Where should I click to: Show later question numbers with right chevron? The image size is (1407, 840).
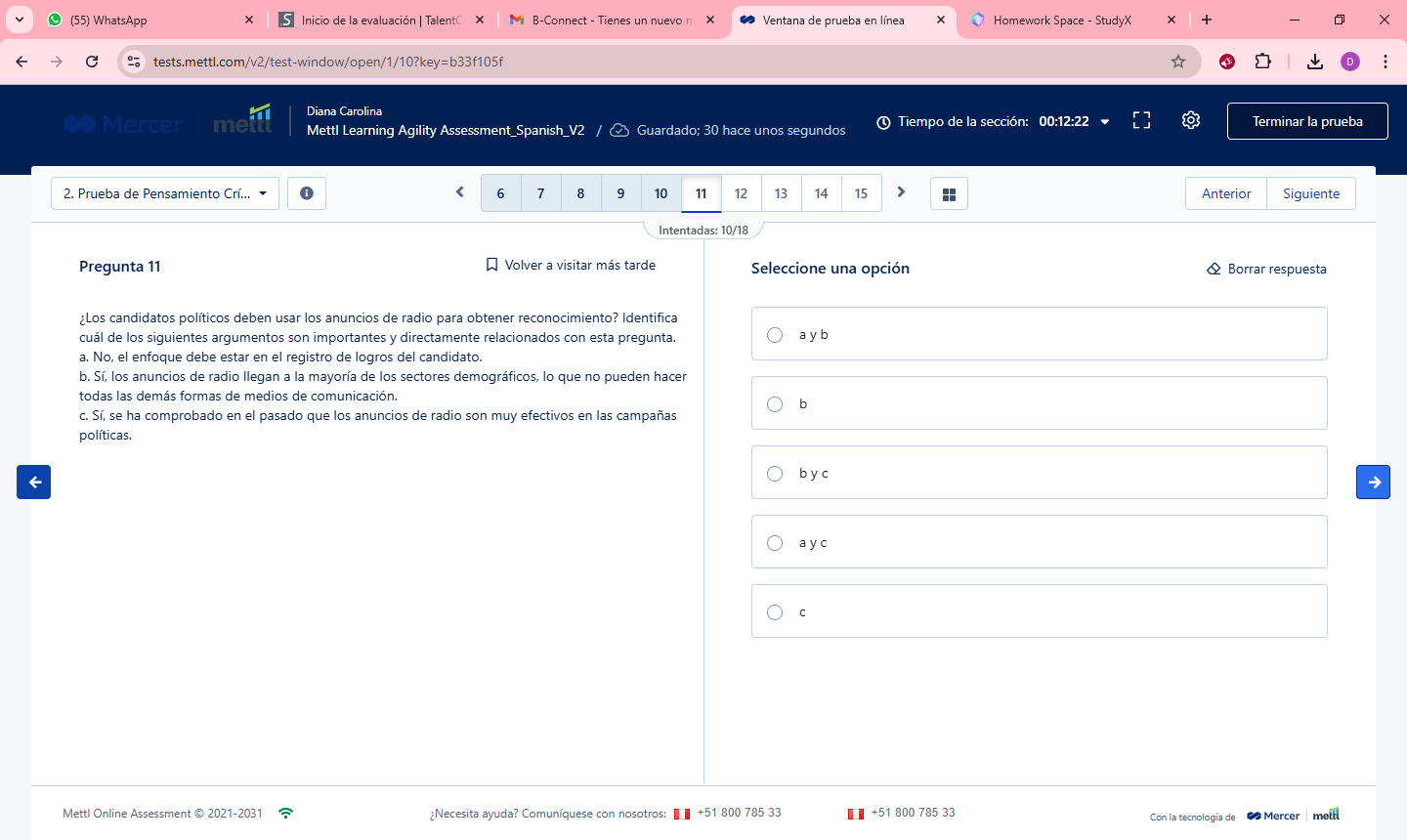pyautogui.click(x=901, y=192)
